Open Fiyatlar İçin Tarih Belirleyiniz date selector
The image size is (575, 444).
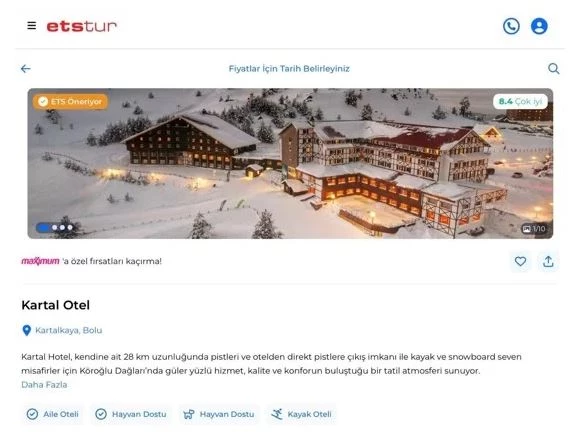tap(289, 69)
